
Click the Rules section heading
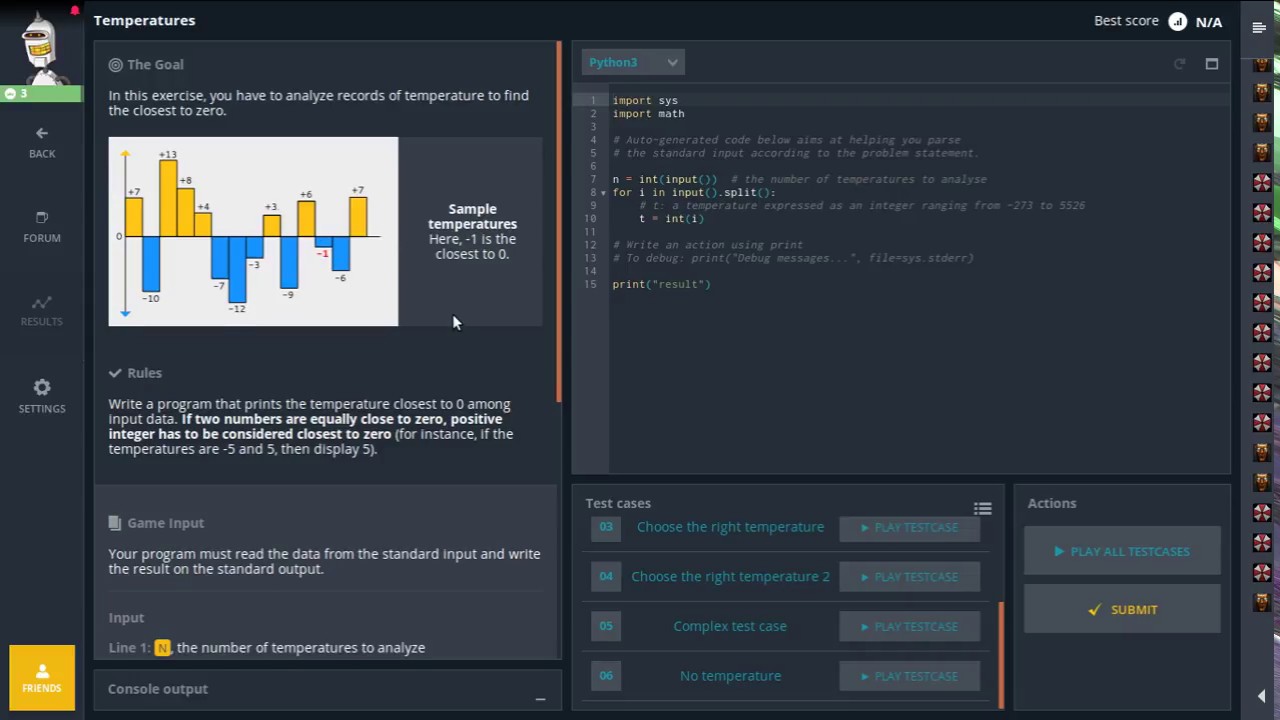144,372
